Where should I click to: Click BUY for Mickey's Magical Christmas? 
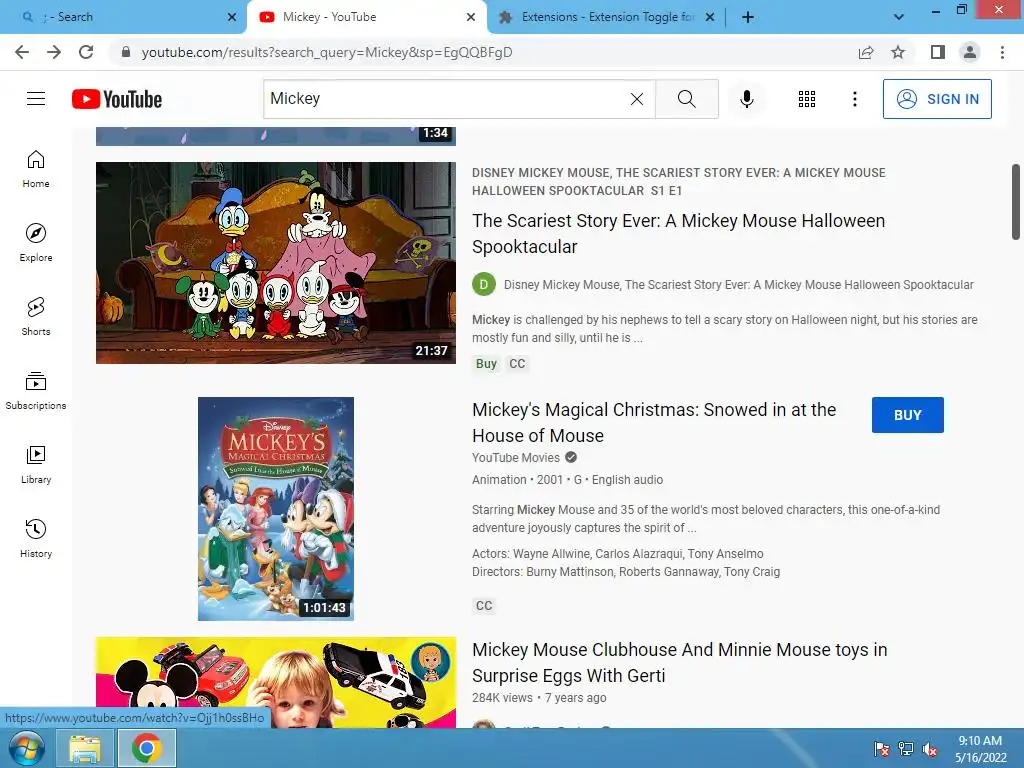pos(907,415)
